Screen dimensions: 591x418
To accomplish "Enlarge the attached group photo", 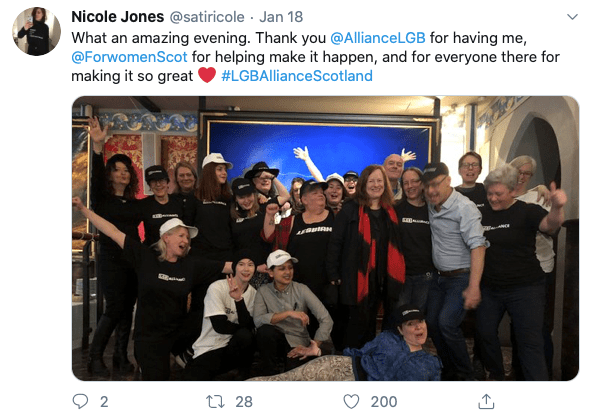I will (x=325, y=238).
